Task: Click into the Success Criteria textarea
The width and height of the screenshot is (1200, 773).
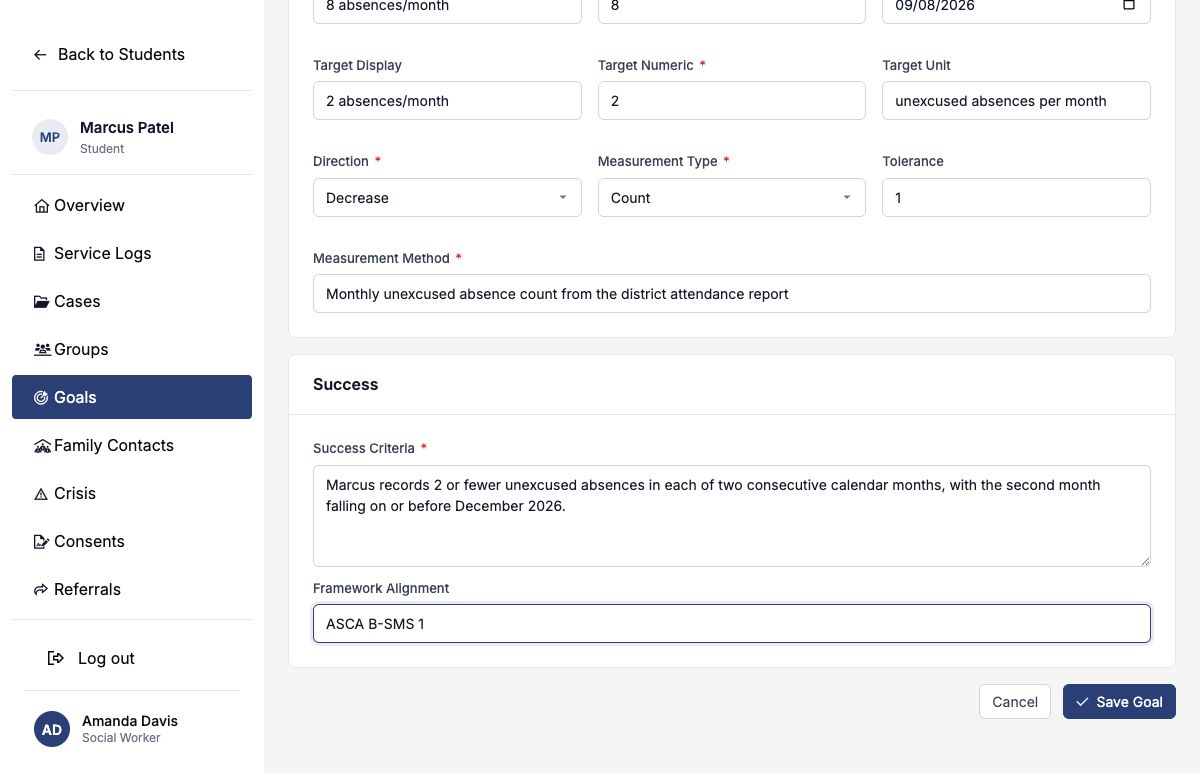Action: click(x=732, y=516)
